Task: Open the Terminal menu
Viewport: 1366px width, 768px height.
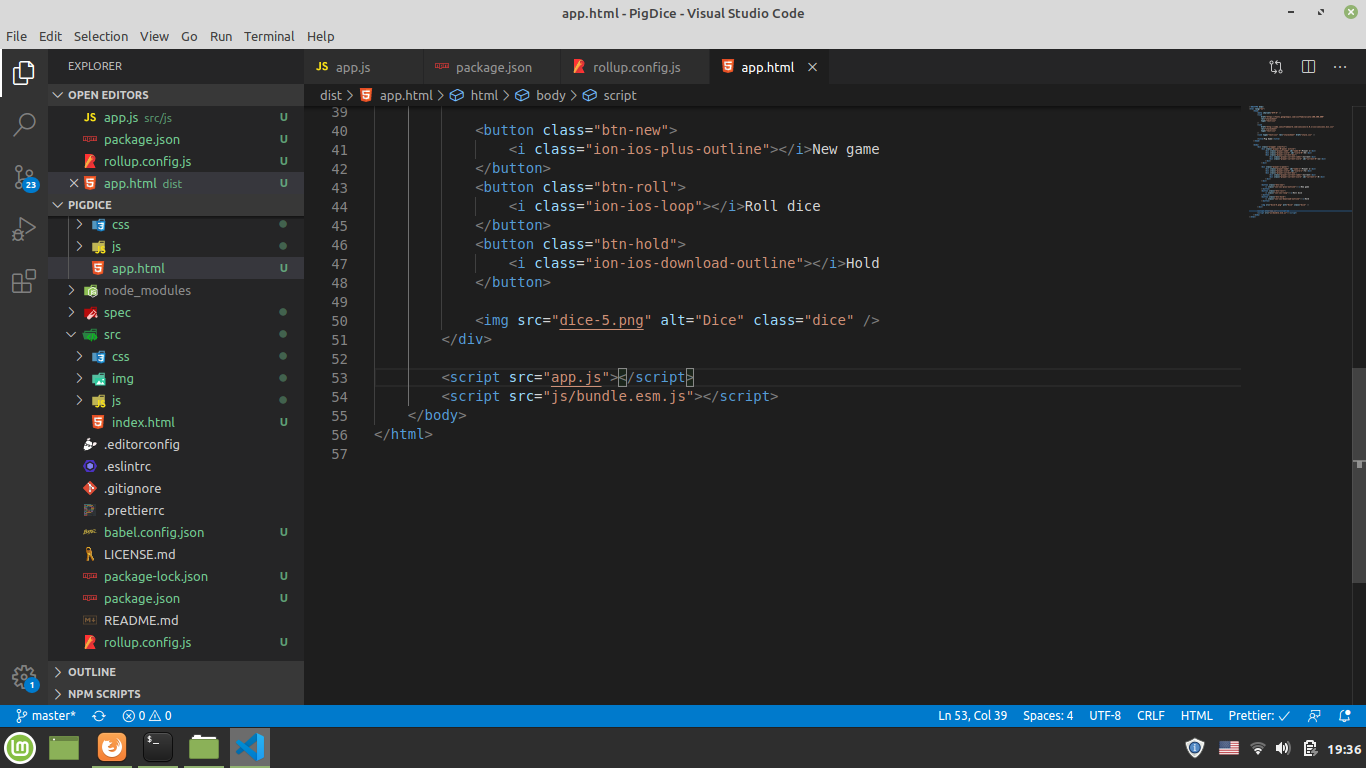Action: pos(269,36)
